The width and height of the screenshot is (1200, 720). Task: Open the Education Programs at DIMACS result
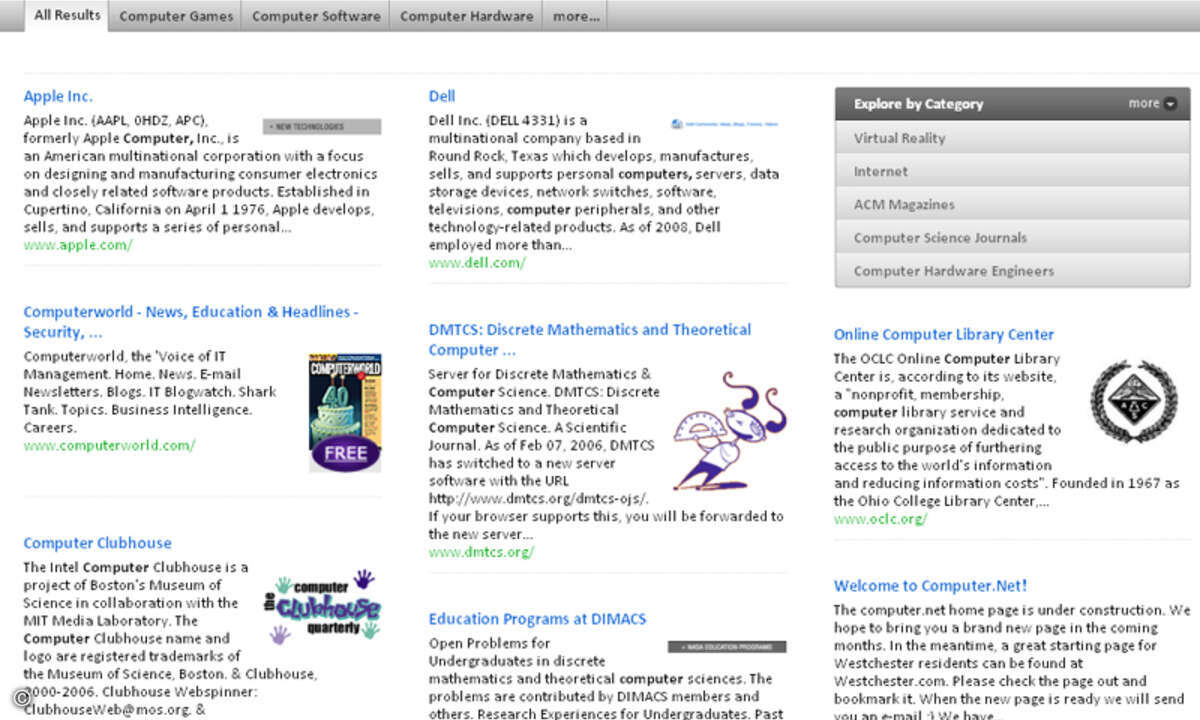(x=537, y=619)
